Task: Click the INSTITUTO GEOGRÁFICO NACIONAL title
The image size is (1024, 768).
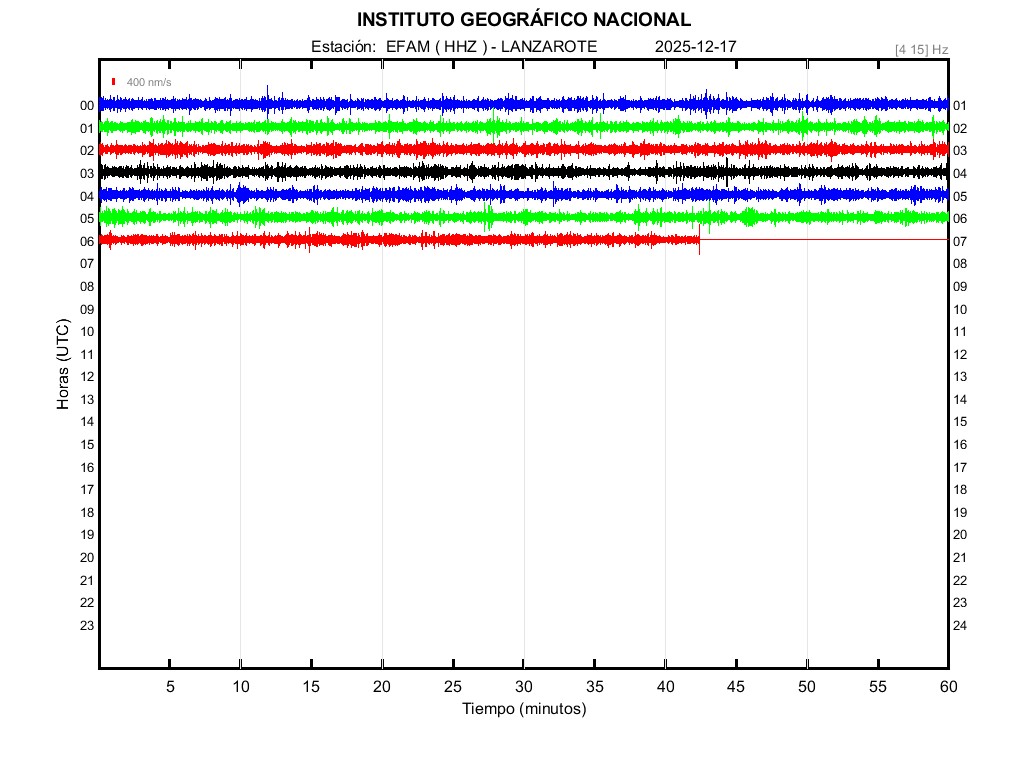Action: point(523,20)
